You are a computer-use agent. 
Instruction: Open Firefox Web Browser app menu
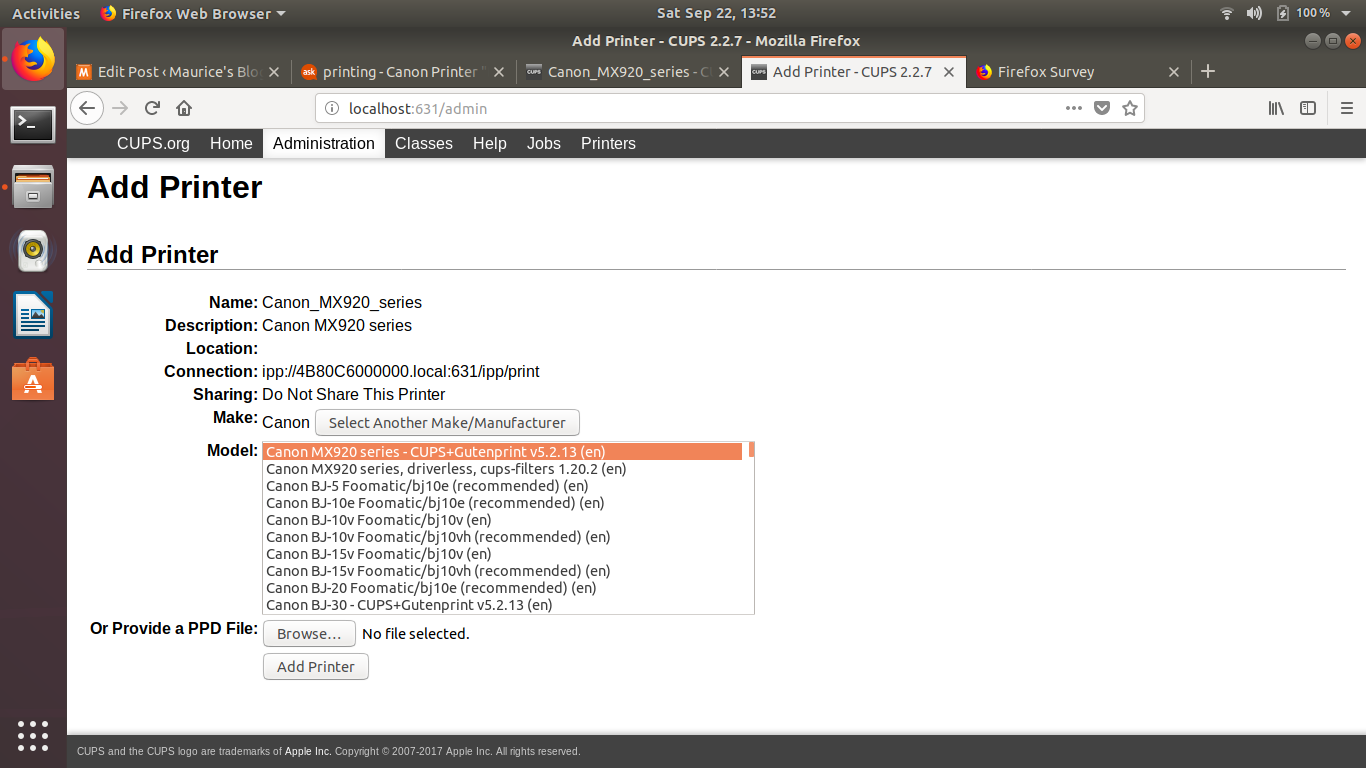click(x=193, y=14)
